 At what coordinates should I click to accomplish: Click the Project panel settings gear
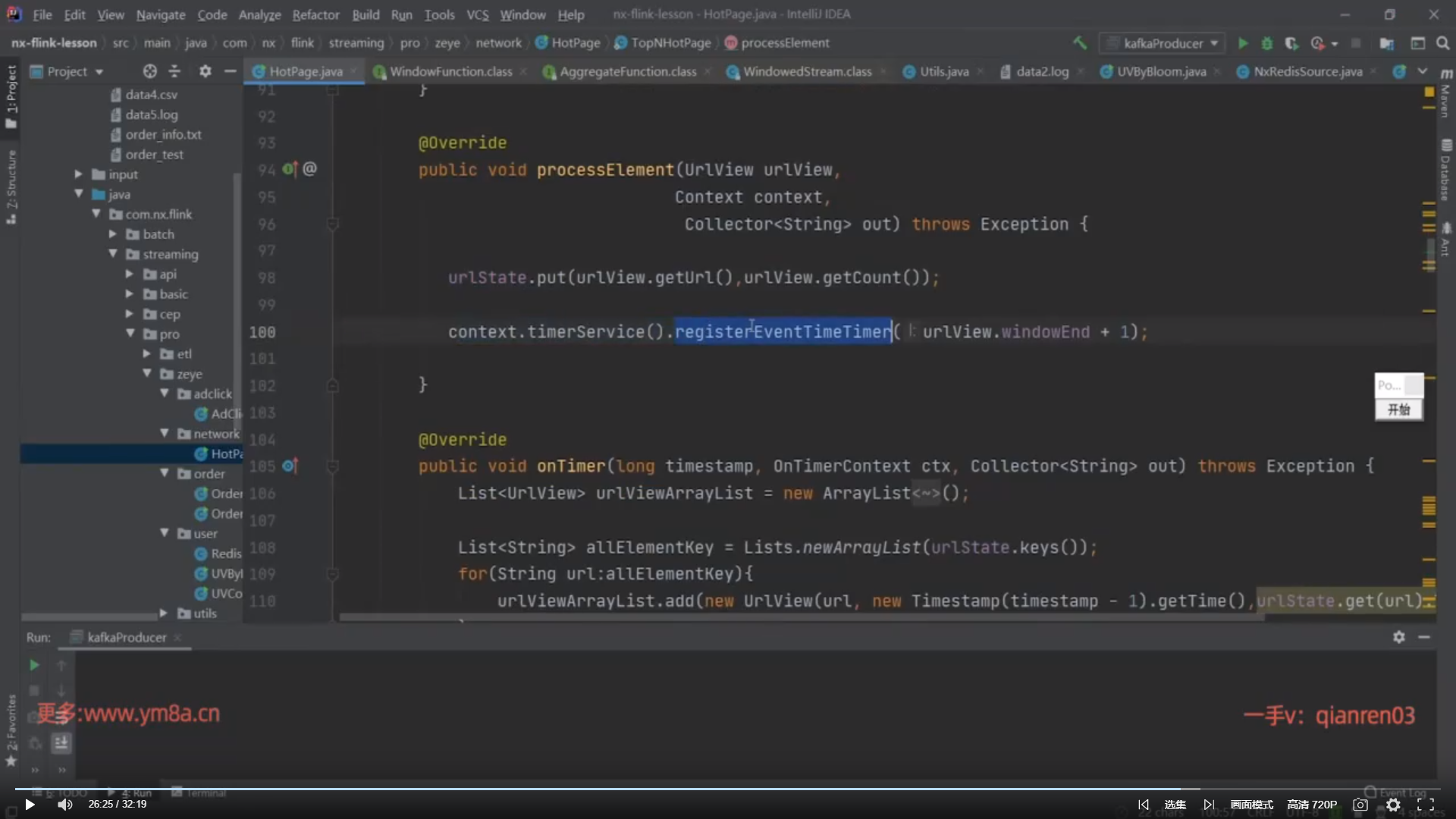(x=205, y=71)
